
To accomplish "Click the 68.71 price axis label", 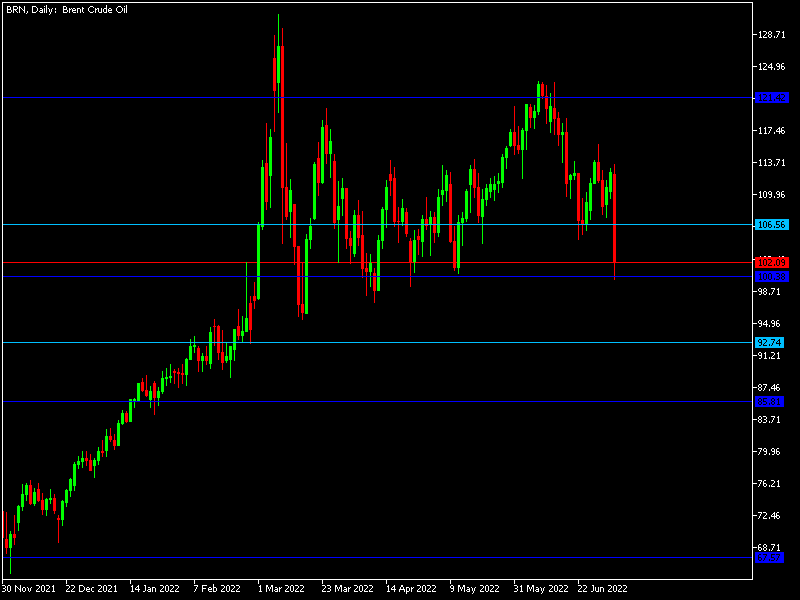I will click(769, 547).
